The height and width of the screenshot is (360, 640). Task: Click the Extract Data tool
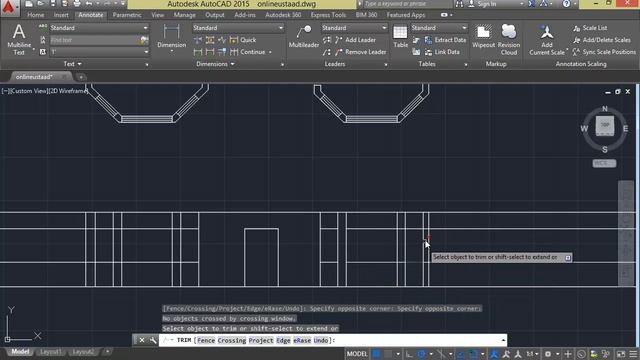coord(445,40)
